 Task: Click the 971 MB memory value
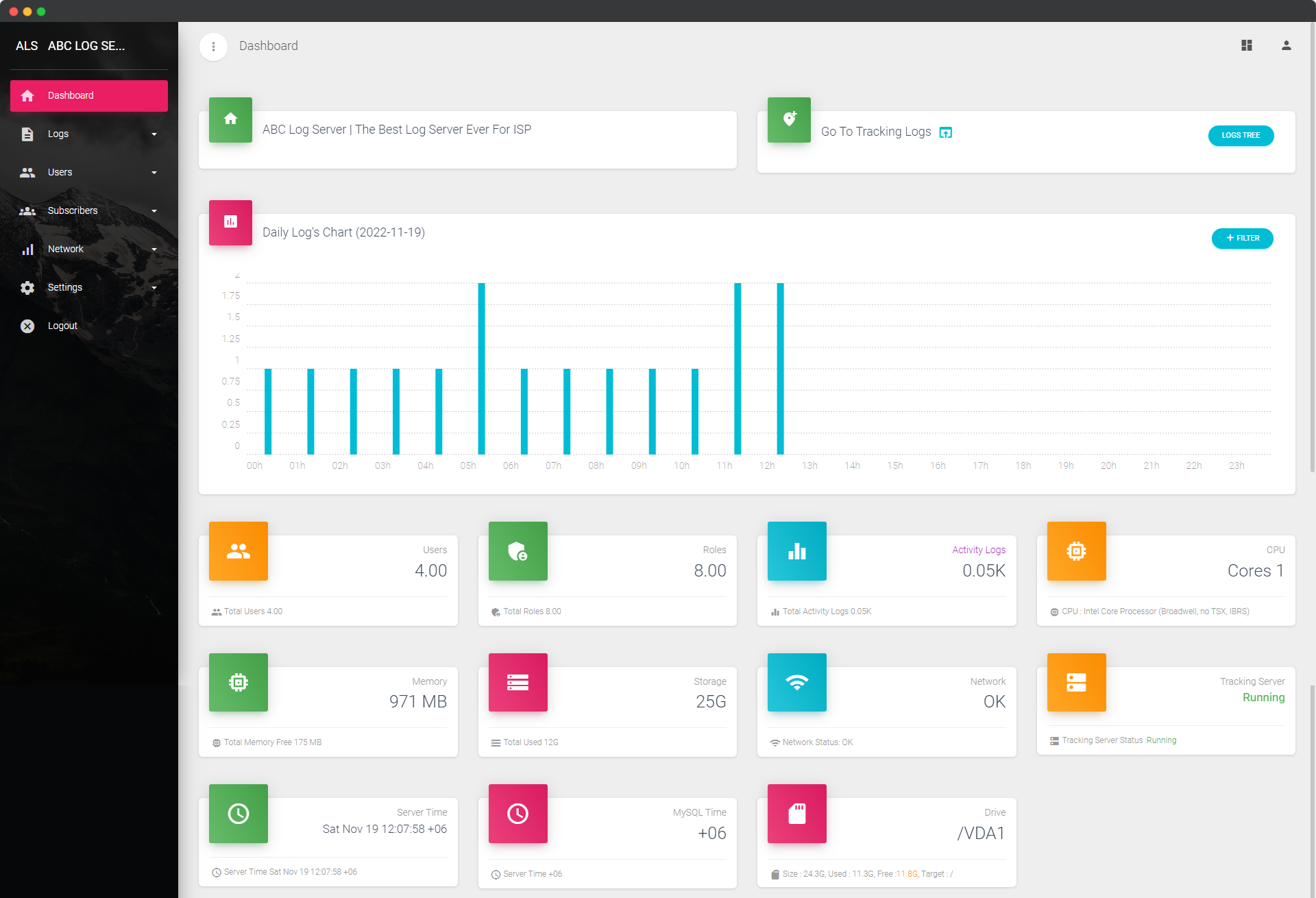pos(418,702)
